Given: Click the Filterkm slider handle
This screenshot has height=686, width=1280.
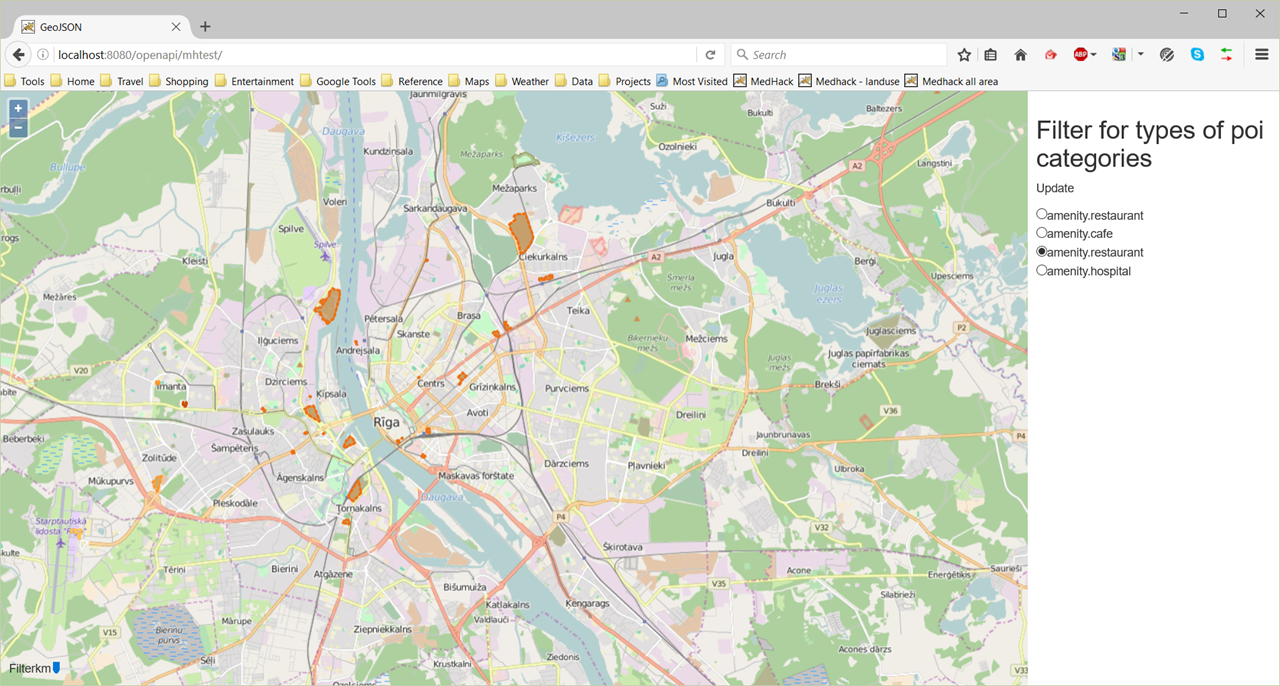Looking at the screenshot, I should [x=57, y=667].
